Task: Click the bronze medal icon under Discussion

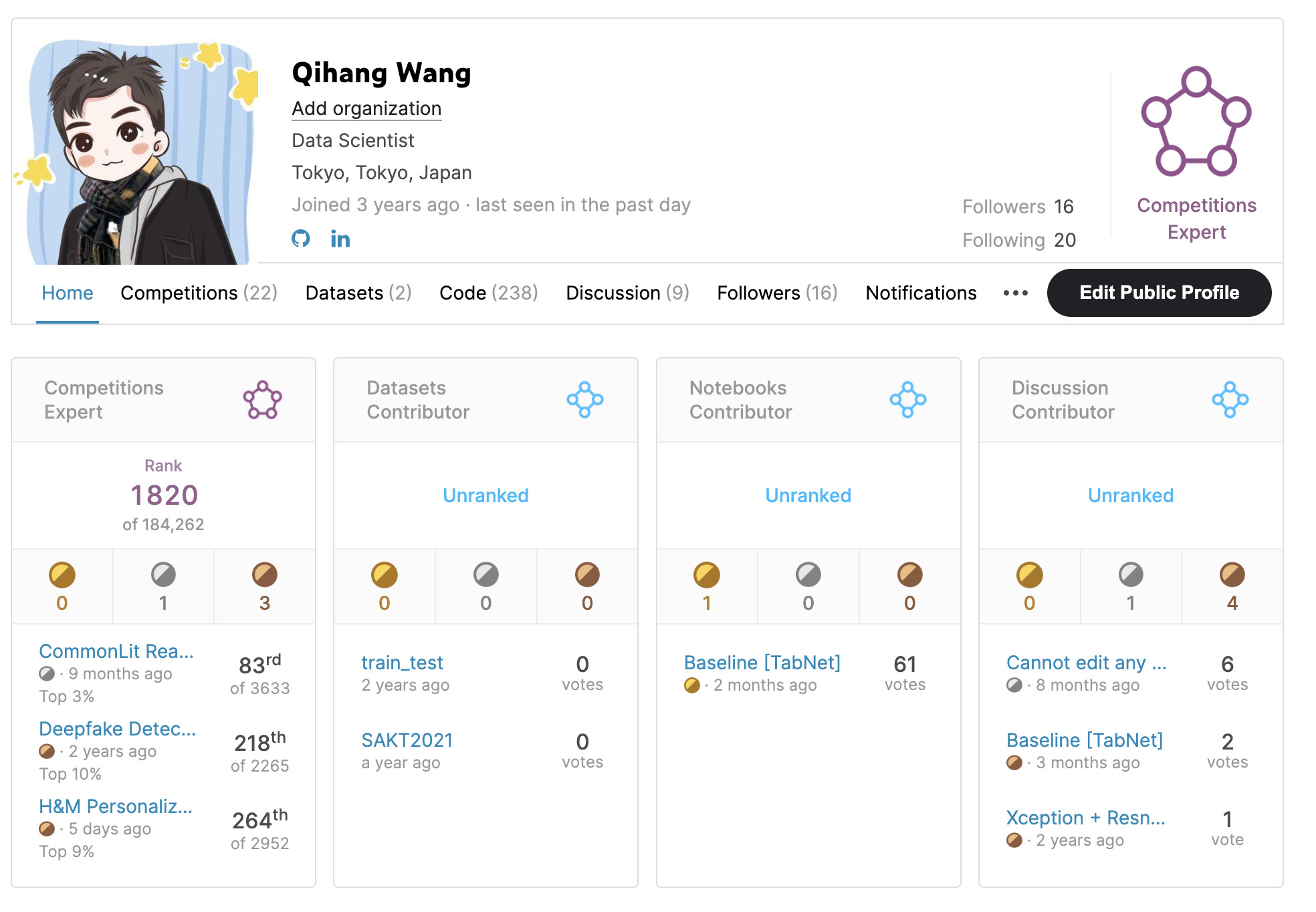Action: click(1232, 574)
